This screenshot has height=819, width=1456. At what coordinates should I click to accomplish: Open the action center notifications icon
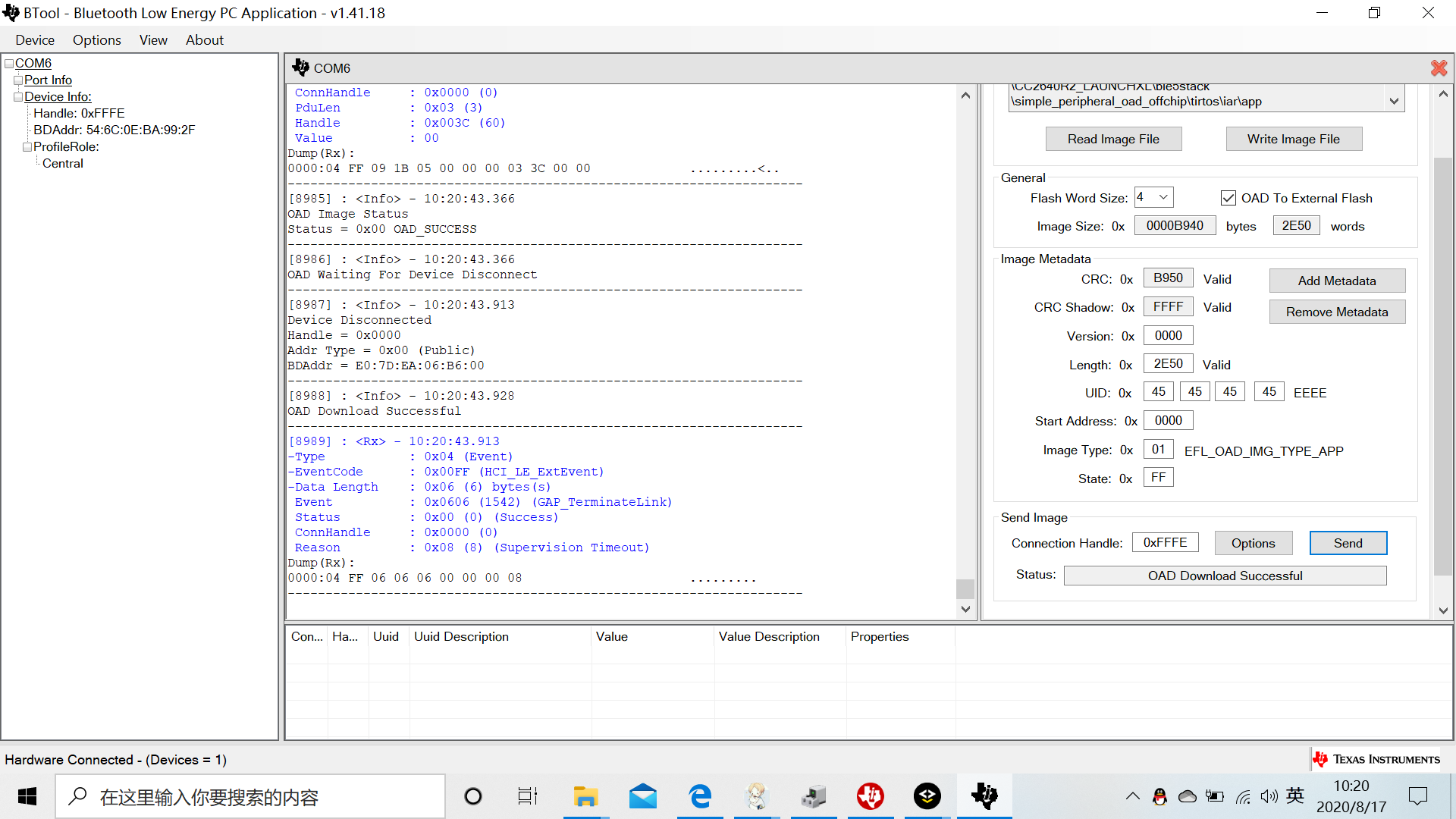1417,796
